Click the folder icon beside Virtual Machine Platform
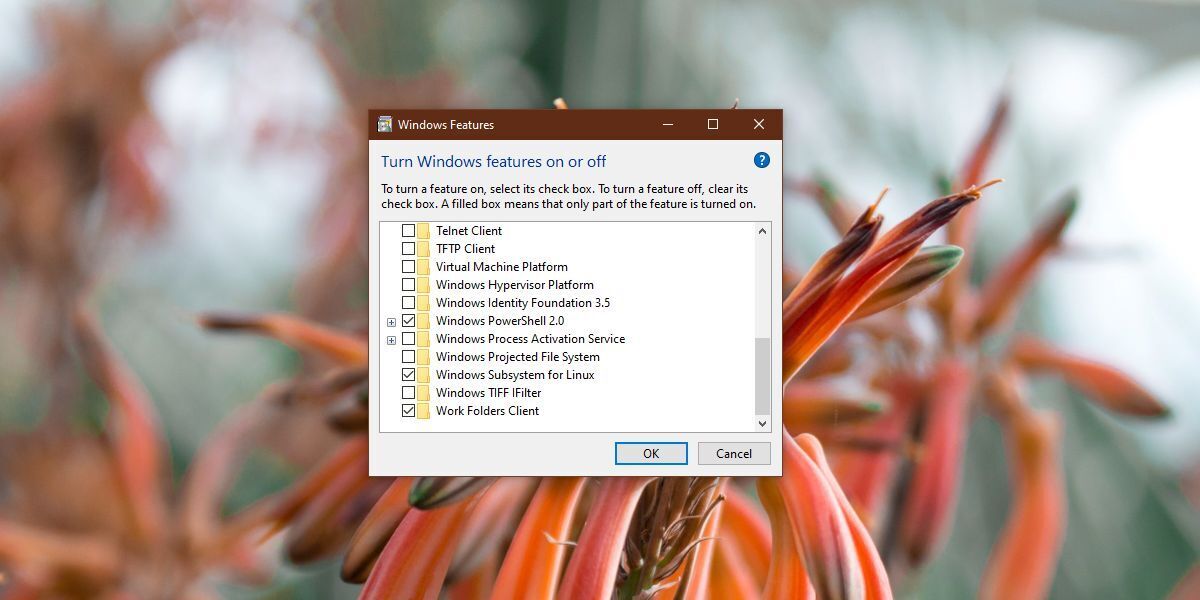Image resolution: width=1200 pixels, height=600 pixels. [423, 266]
